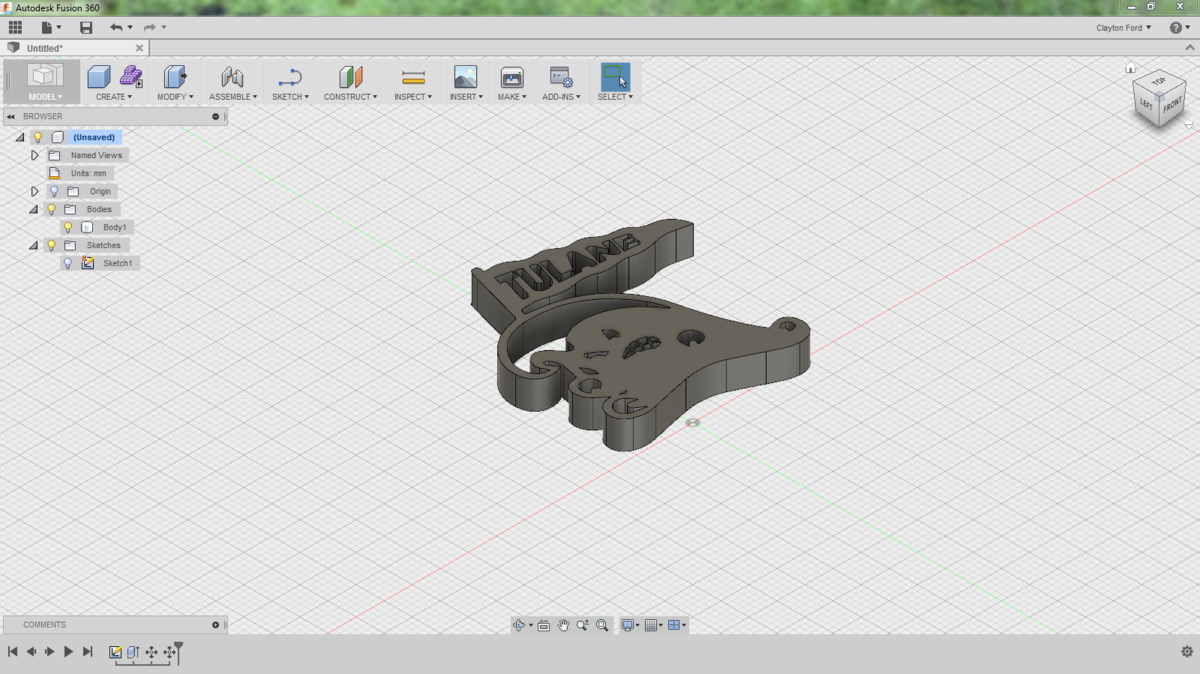Screen dimensions: 1200x674
Task: Save the design with the floppy icon
Action: [x=86, y=27]
